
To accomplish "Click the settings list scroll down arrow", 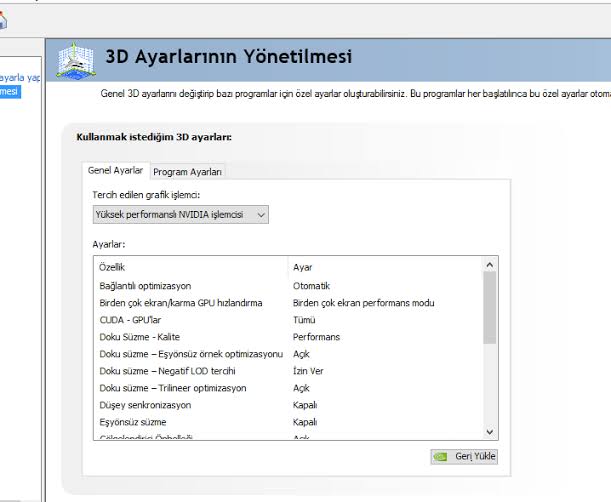I will pos(490,431).
